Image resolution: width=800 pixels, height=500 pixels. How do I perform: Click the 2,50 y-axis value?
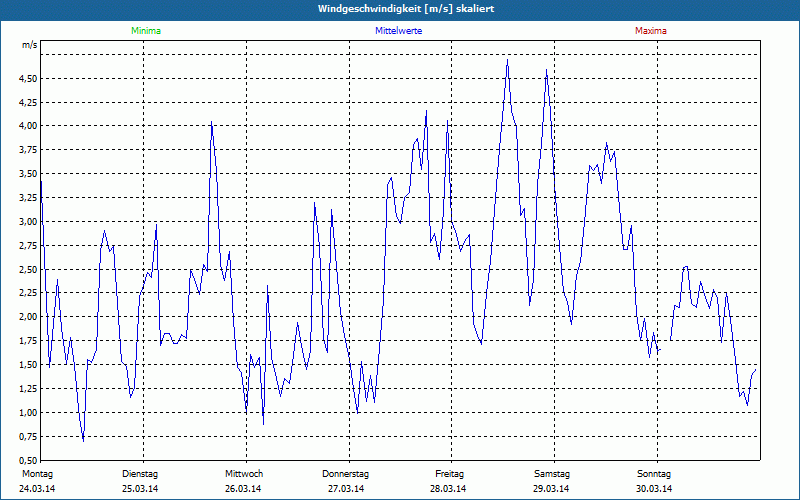tap(29, 269)
